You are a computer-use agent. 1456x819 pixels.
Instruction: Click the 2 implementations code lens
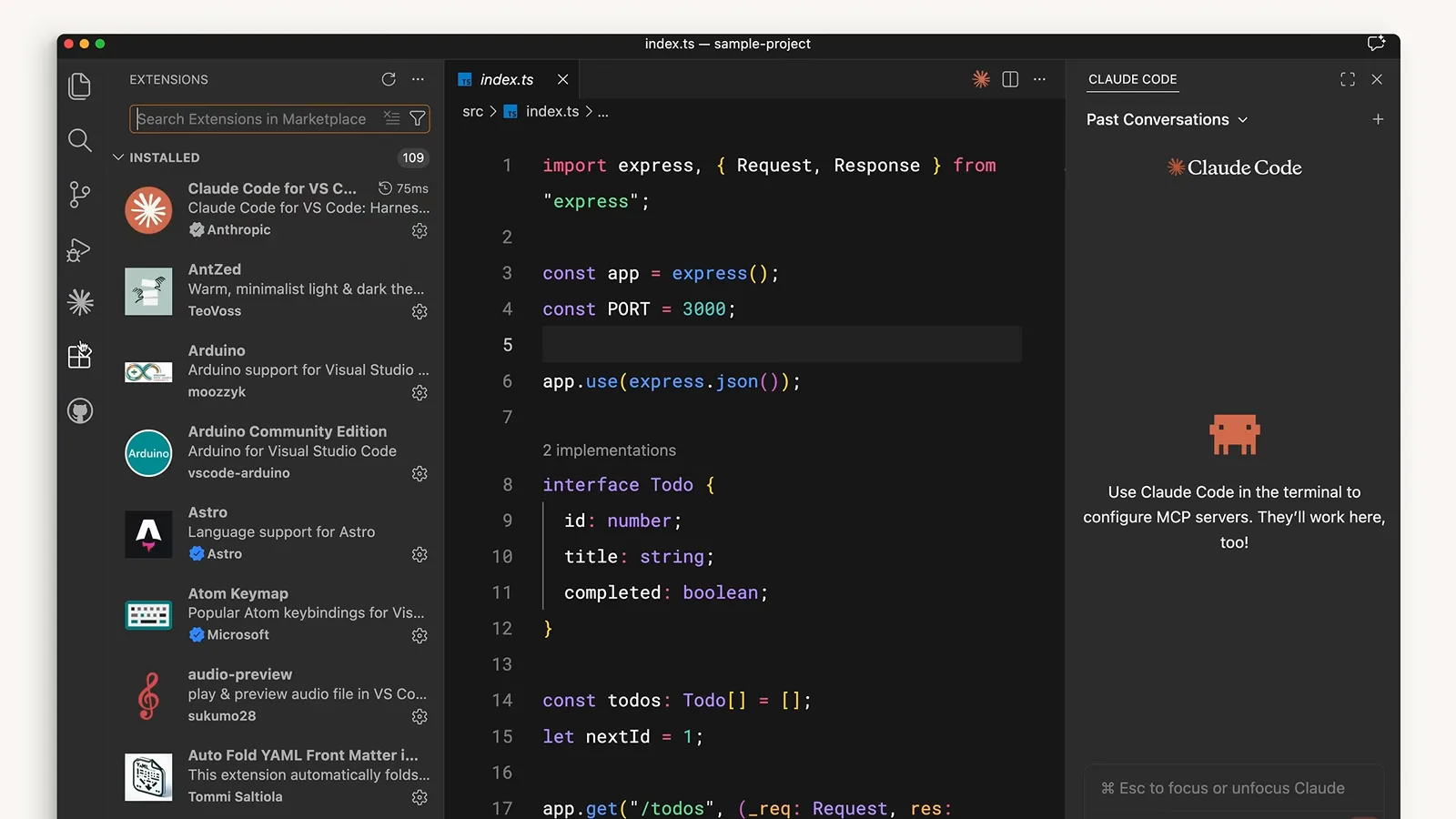tap(609, 450)
